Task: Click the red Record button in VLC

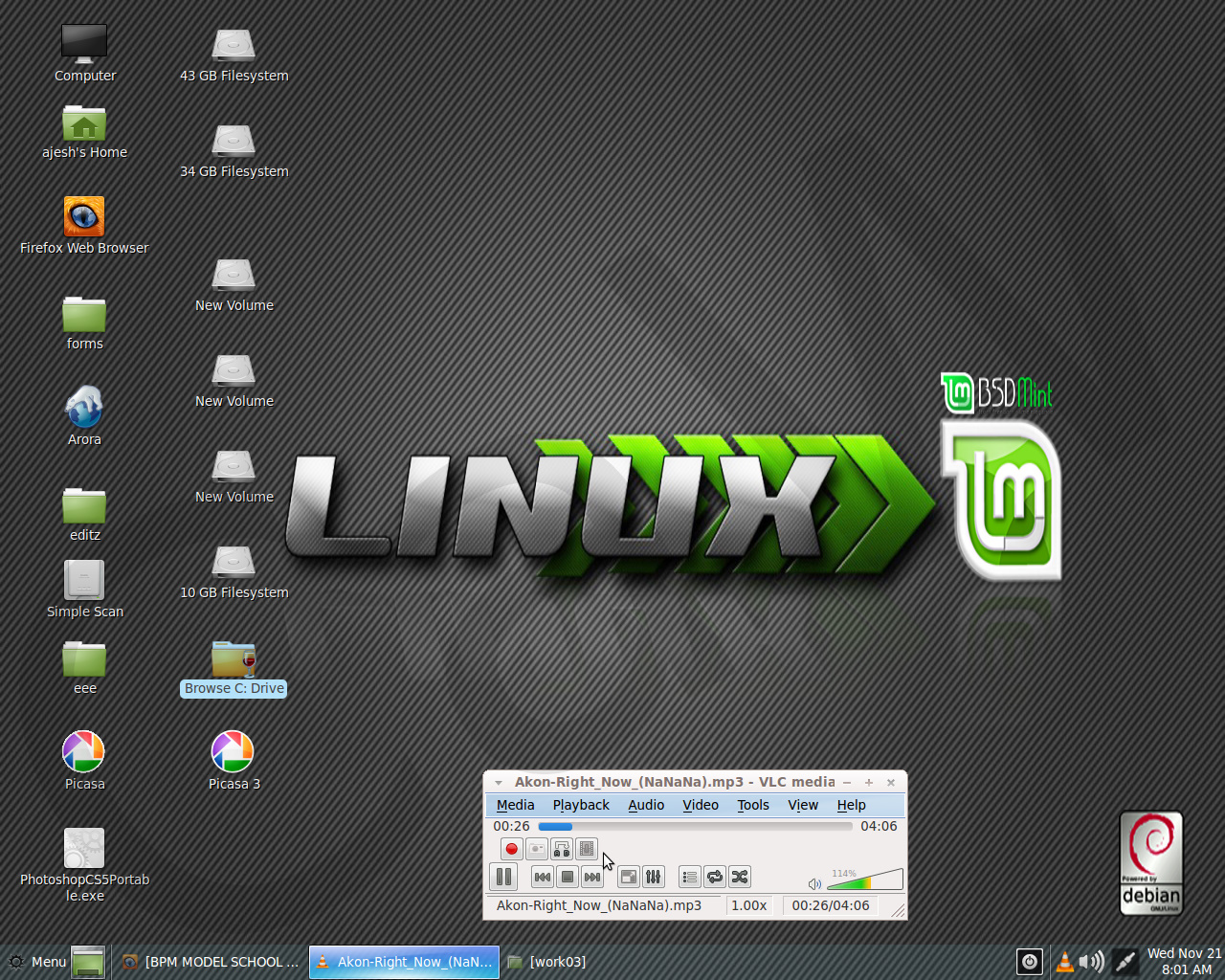Action: pos(512,849)
